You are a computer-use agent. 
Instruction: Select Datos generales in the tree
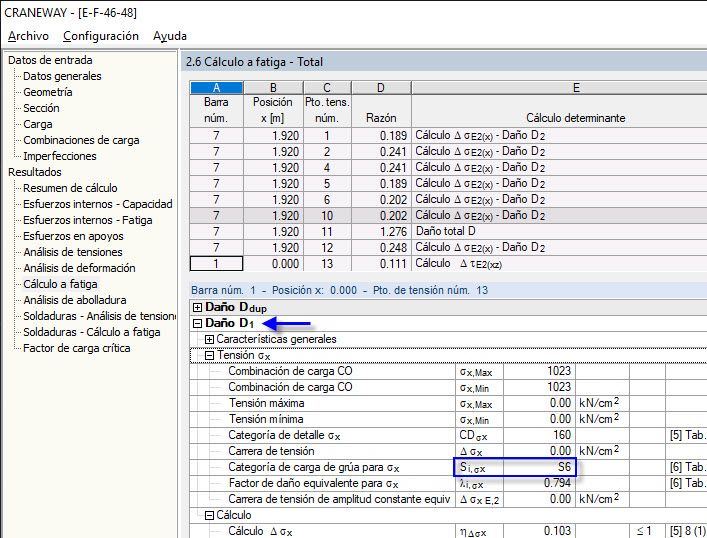62,76
